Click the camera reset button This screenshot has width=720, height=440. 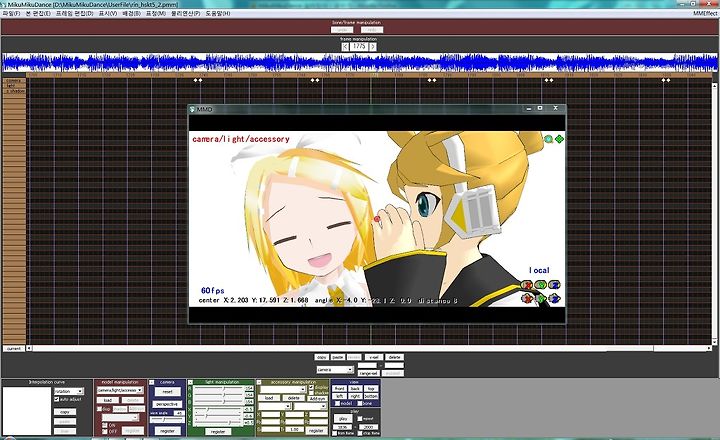(167, 392)
